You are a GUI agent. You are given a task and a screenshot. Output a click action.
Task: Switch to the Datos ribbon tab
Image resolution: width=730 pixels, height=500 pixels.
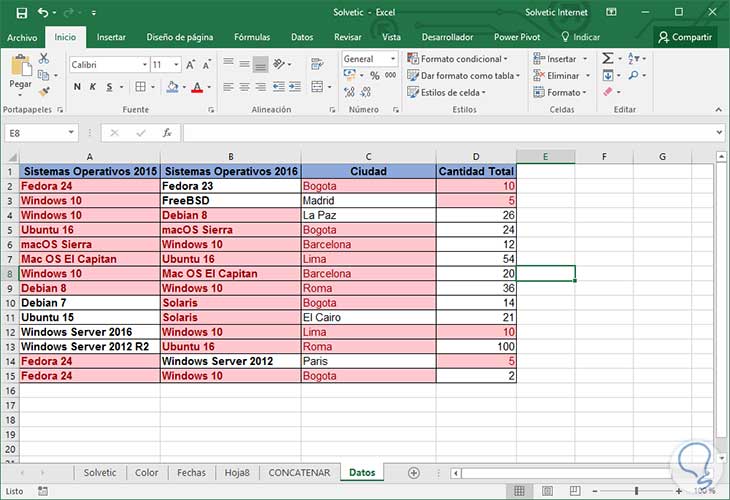tap(302, 37)
